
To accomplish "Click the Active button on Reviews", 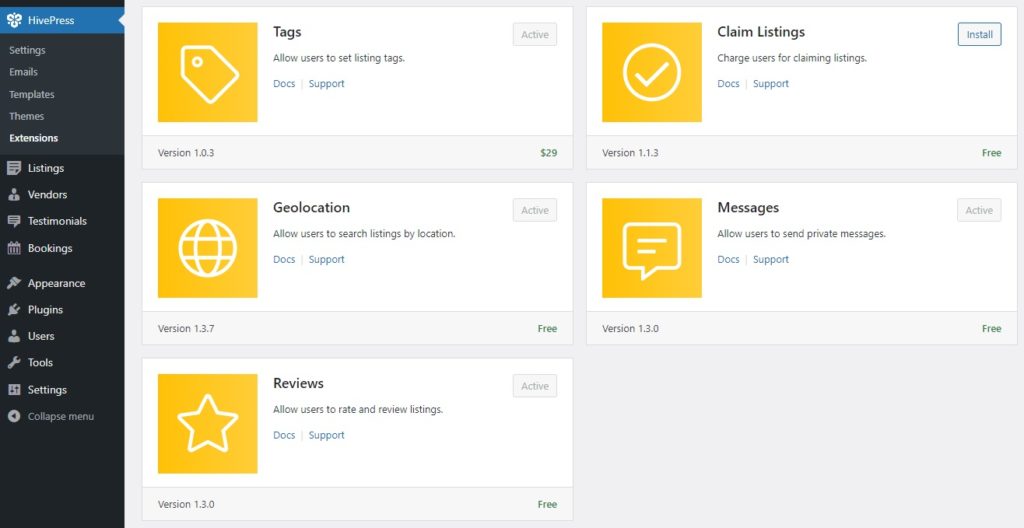I will pos(535,386).
